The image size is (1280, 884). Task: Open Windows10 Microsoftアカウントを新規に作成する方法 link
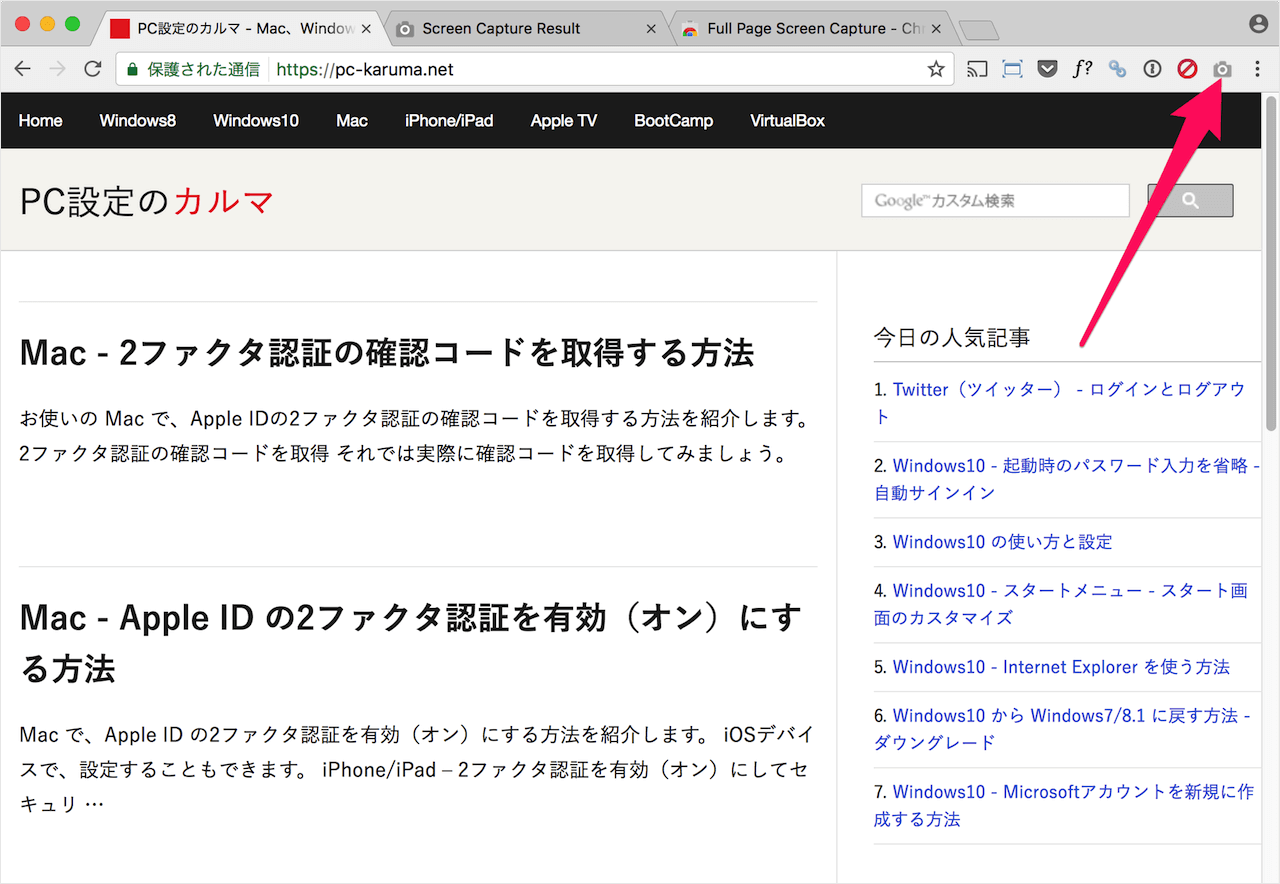point(1063,805)
